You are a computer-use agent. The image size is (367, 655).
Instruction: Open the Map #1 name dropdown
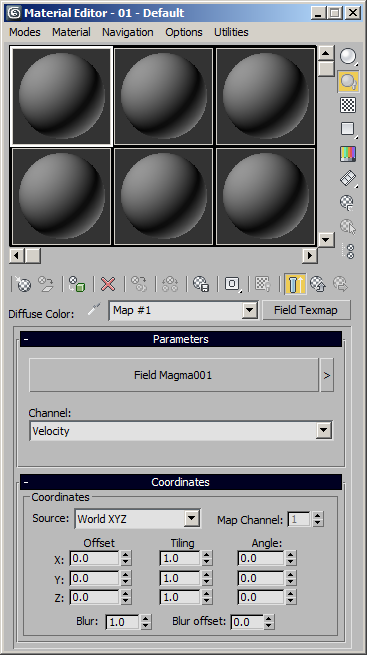(249, 310)
